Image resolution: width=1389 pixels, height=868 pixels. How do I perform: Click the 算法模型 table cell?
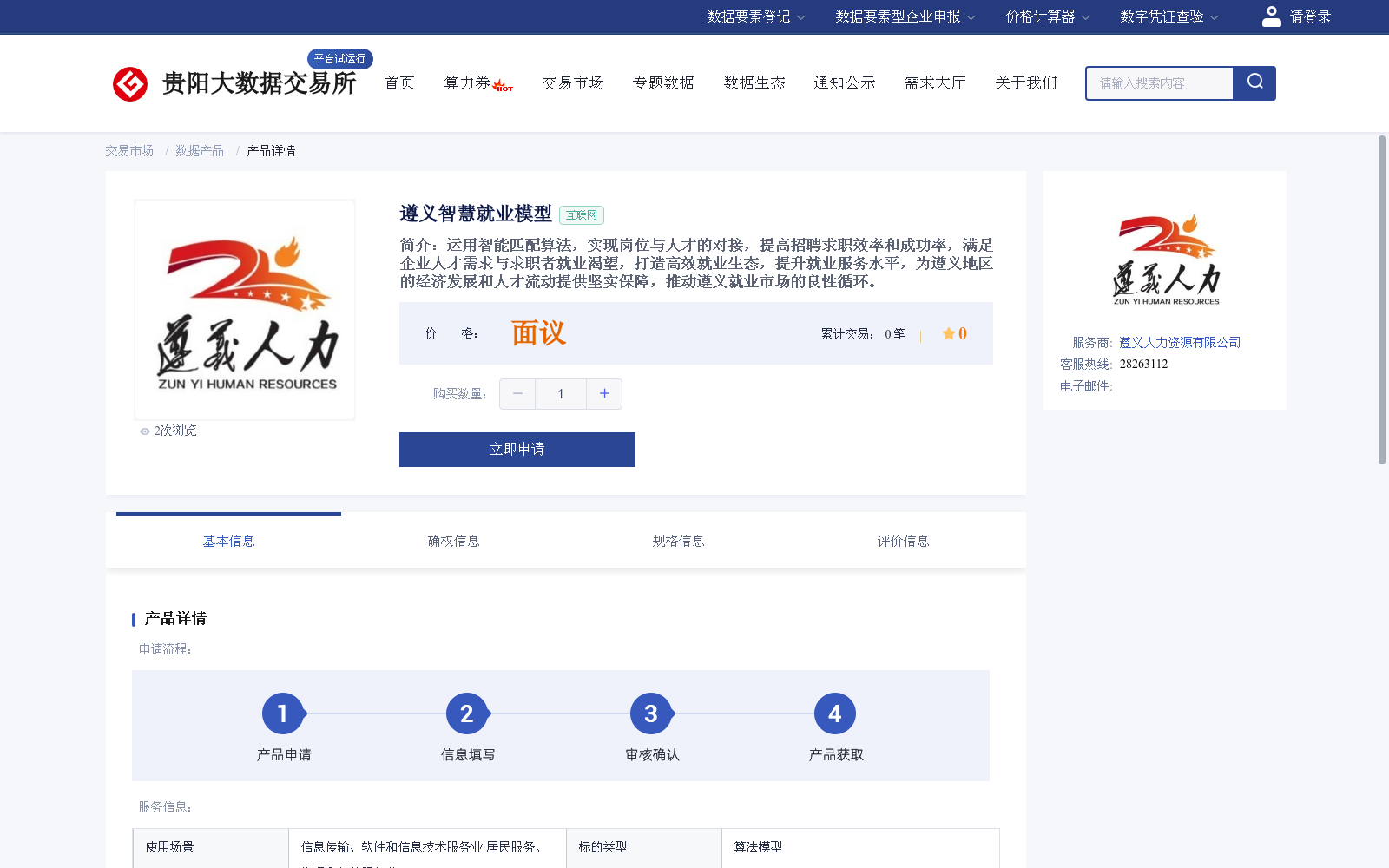(860, 848)
